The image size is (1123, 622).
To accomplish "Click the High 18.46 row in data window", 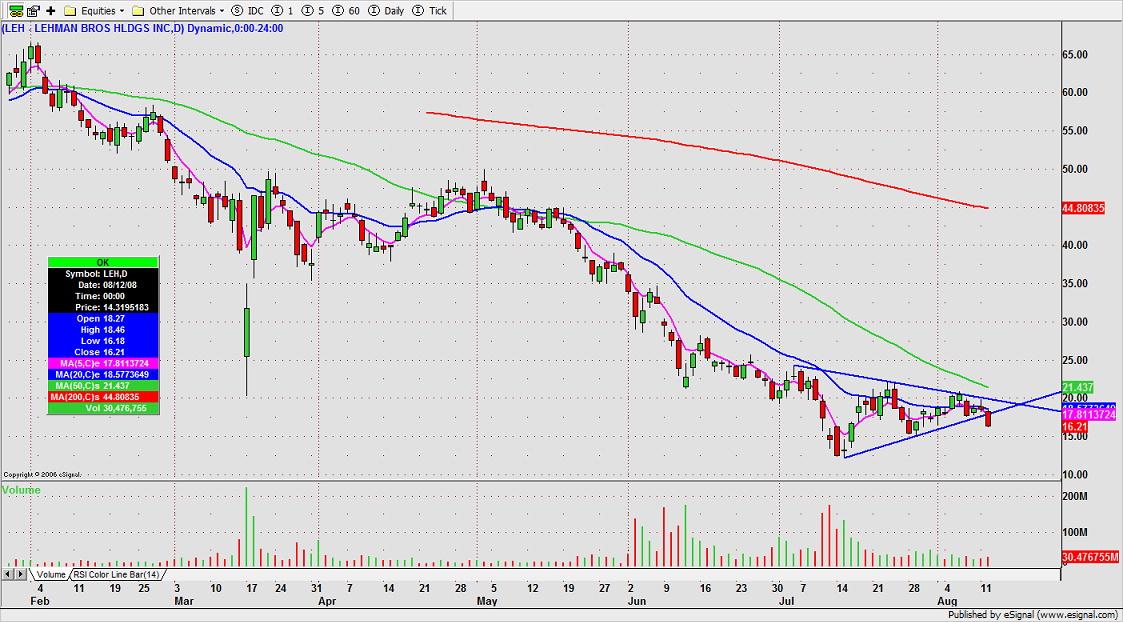I will click(103, 330).
